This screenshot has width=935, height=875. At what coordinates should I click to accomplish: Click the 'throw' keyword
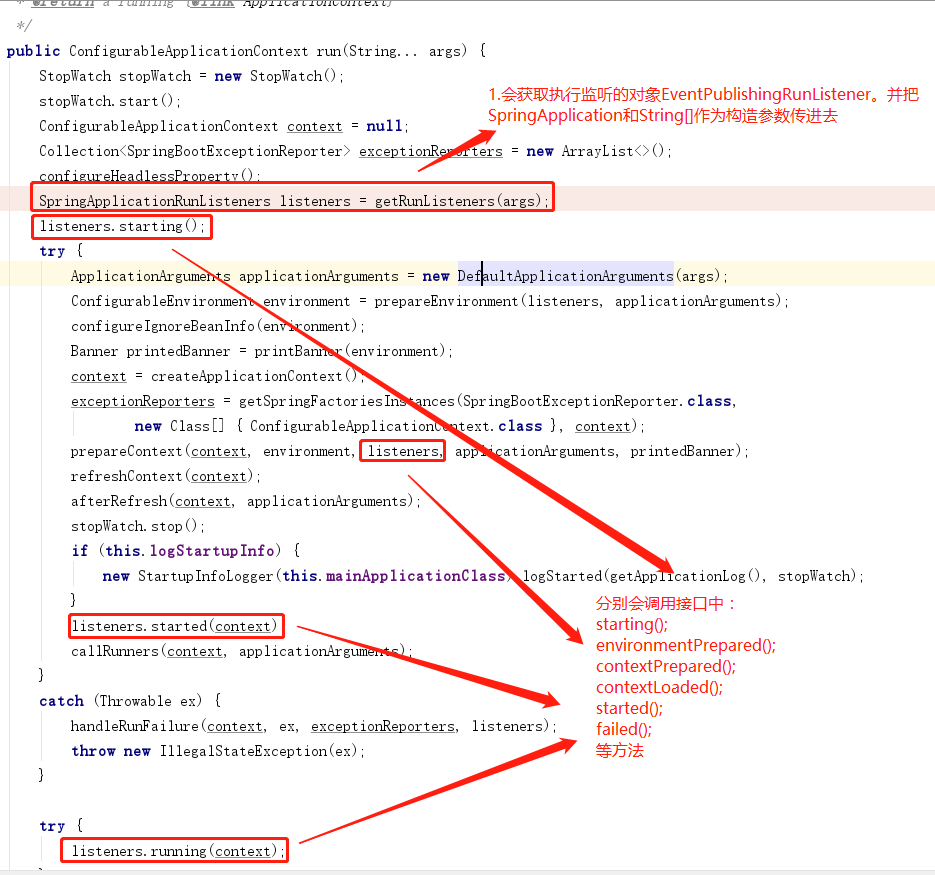(x=94, y=751)
